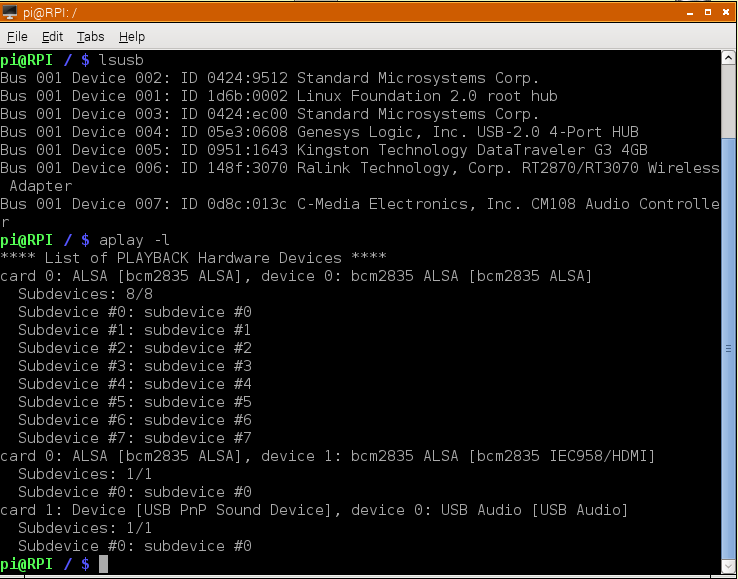Close the pi@RPI terminal window
The image size is (738, 579).
[724, 11]
